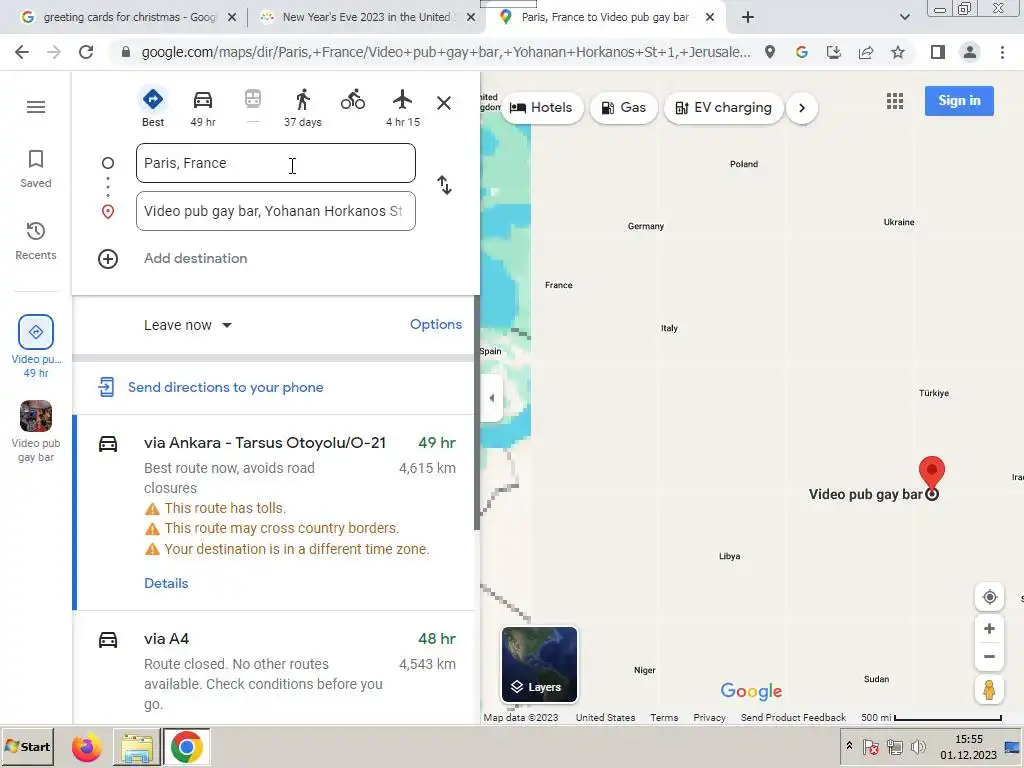Image resolution: width=1024 pixels, height=768 pixels.
Task: Open Details for Ankara route
Action: 166,583
